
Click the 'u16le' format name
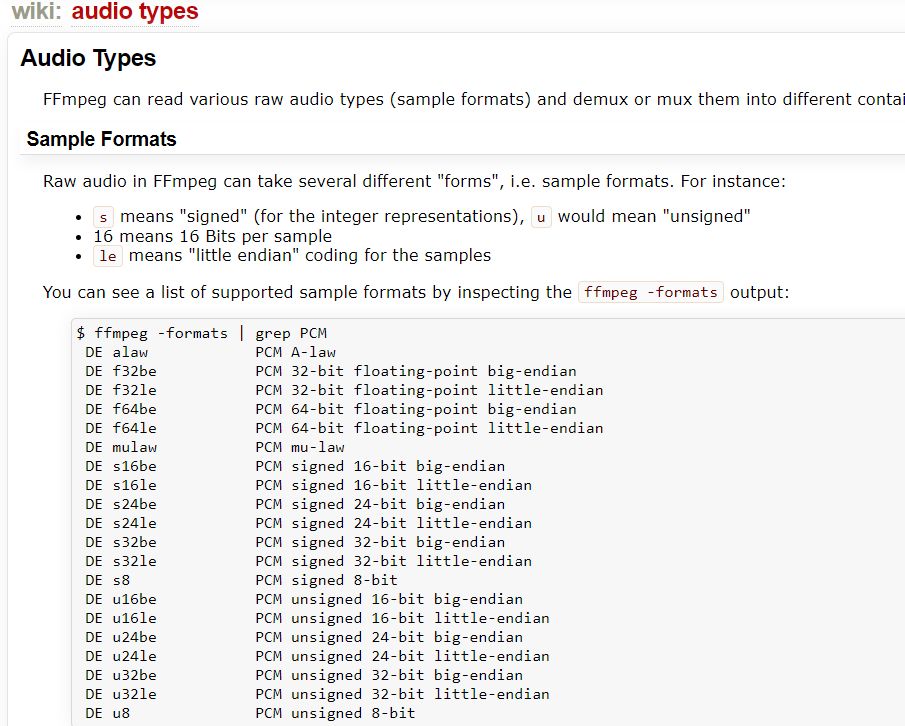pyautogui.click(x=134, y=618)
